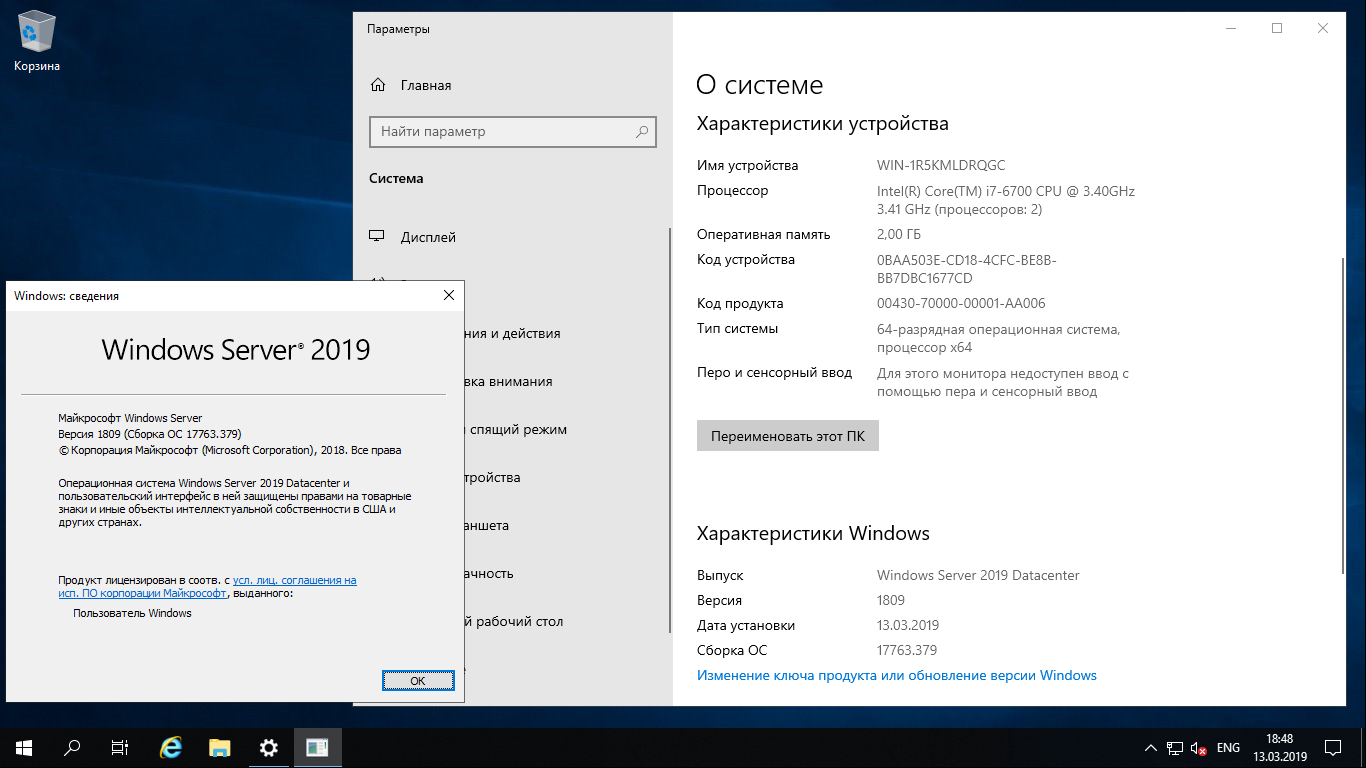Open the change product key link
This screenshot has width=1366, height=768.
coord(897,675)
